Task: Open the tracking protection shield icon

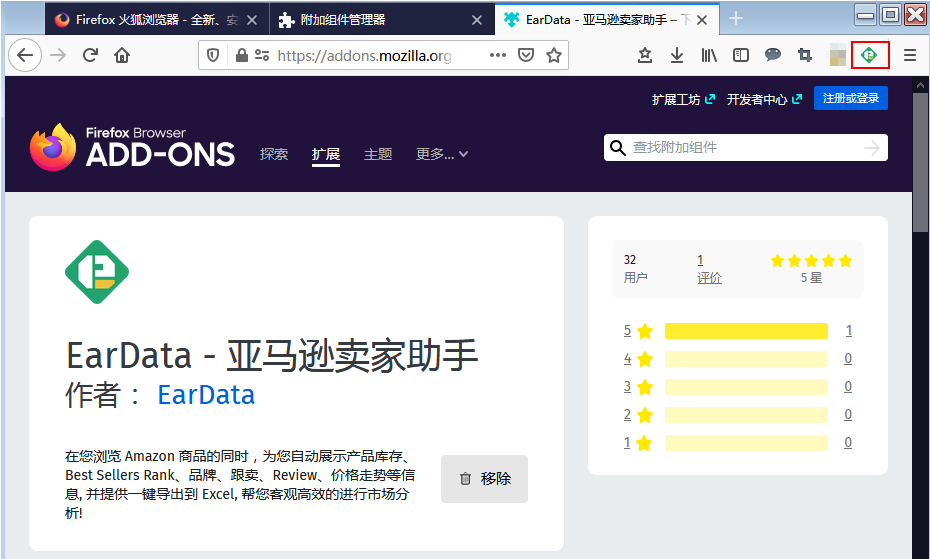Action: [213, 55]
